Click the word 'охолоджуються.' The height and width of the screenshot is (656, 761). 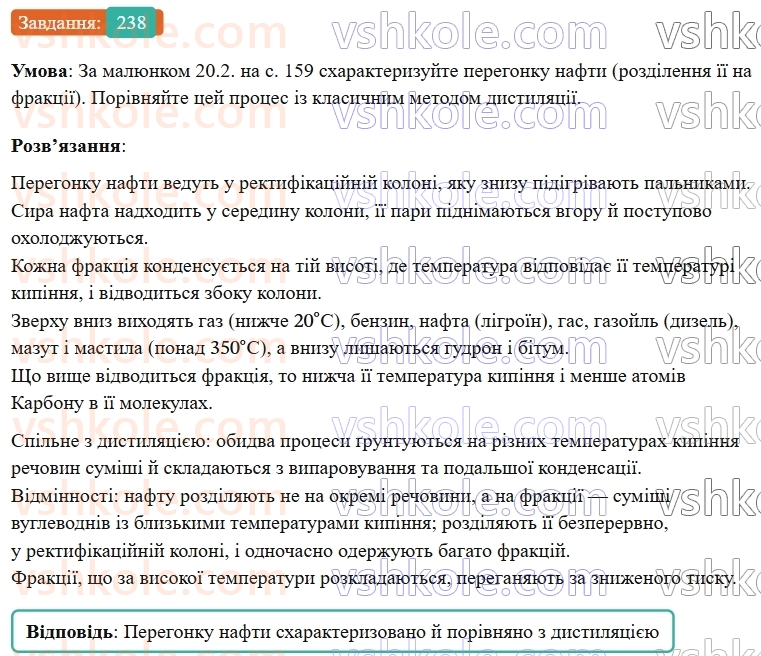[80, 239]
